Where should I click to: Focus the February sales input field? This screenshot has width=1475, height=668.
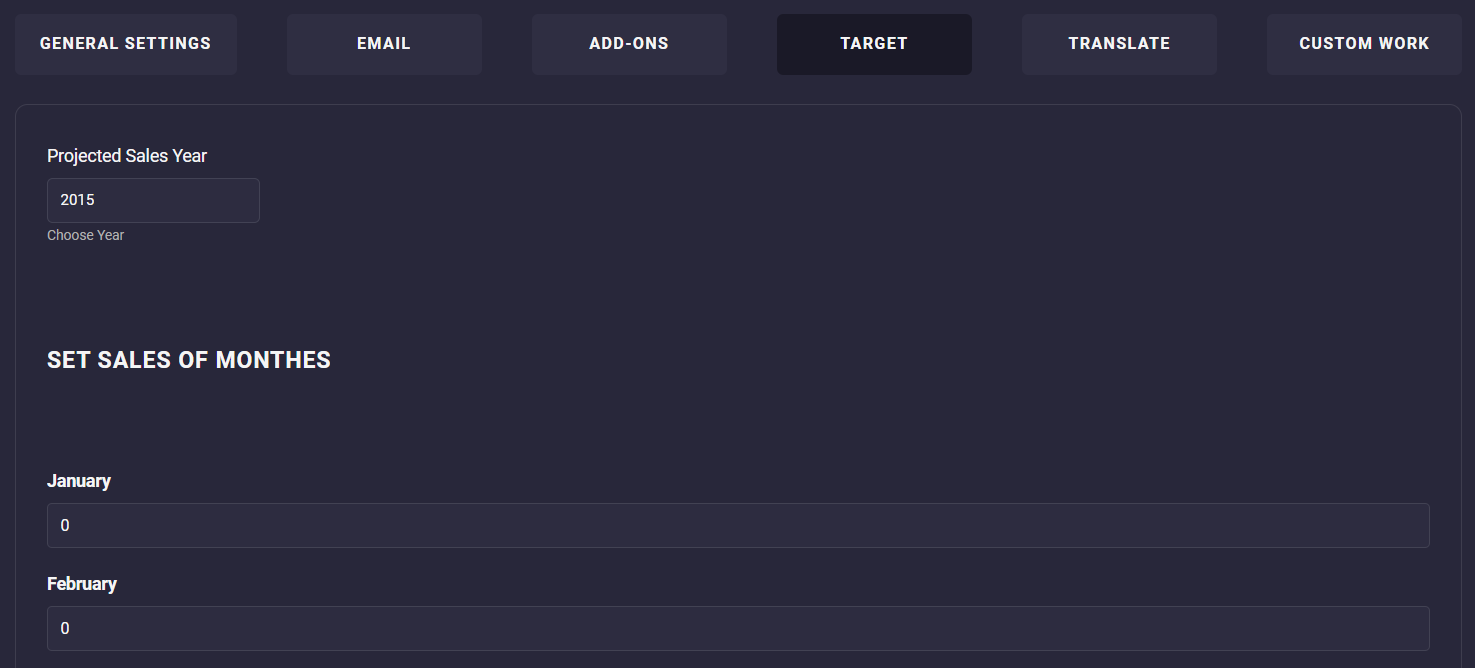pos(738,628)
